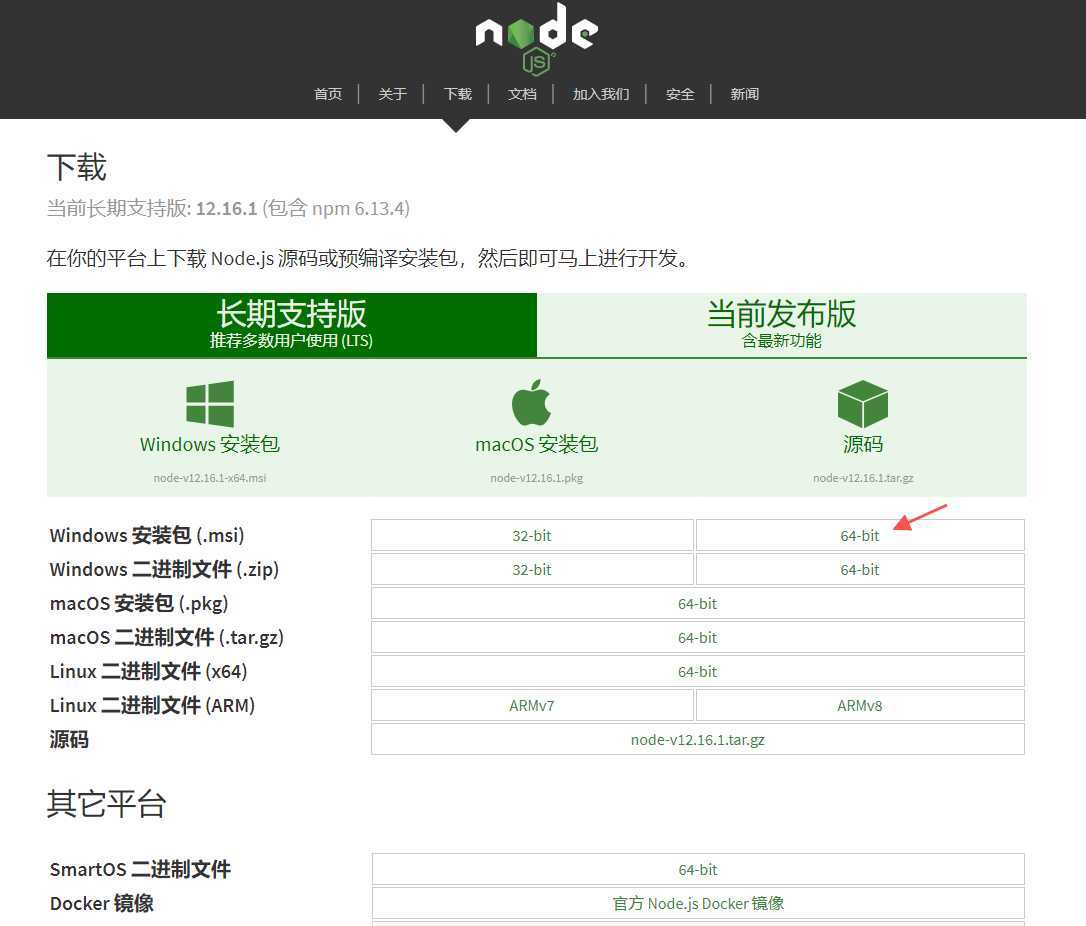Download 32-bit Windows 安装包 (.msi)
Image resolution: width=1086 pixels, height=926 pixels.
(x=532, y=535)
